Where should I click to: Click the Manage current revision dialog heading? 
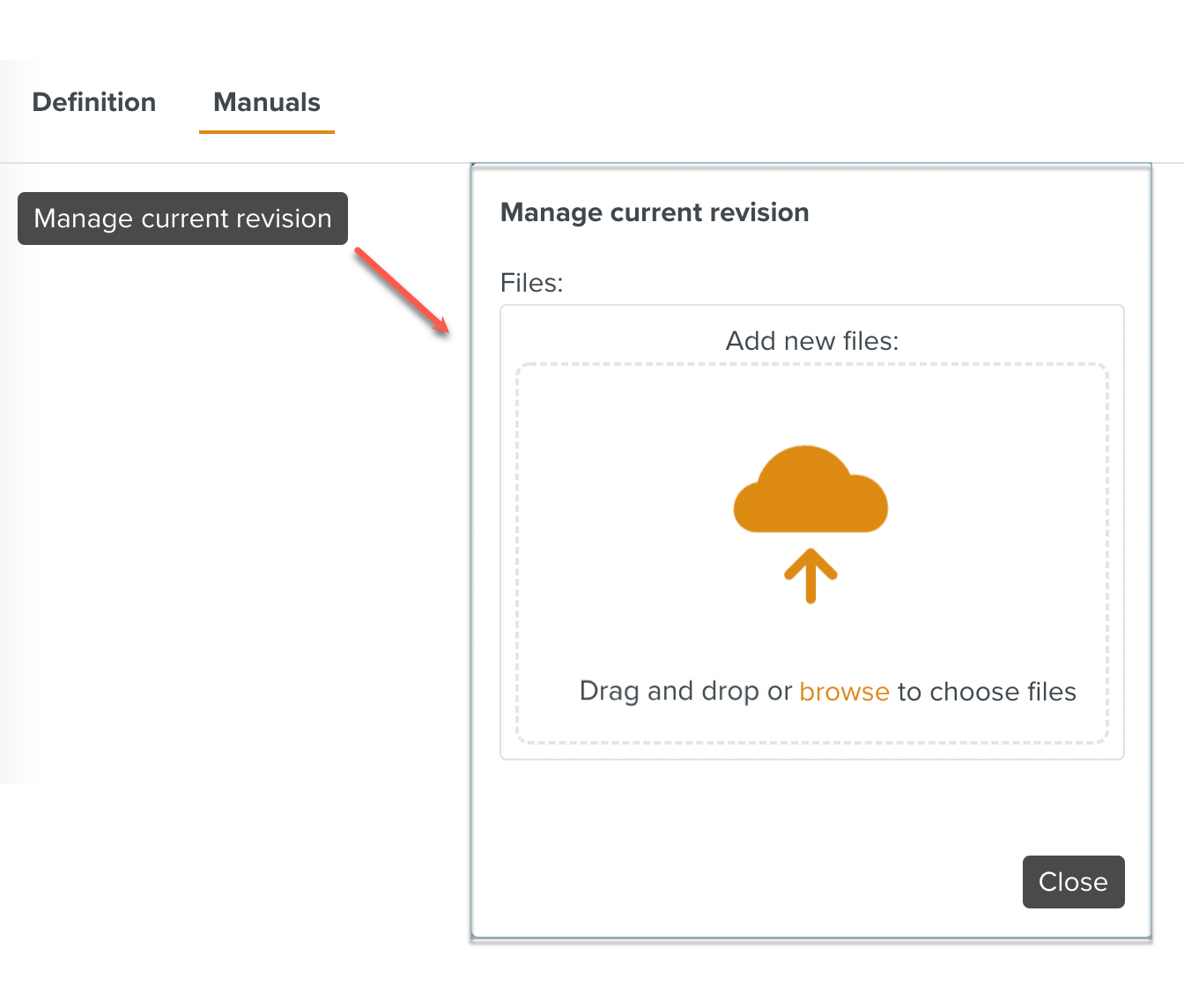pos(655,212)
